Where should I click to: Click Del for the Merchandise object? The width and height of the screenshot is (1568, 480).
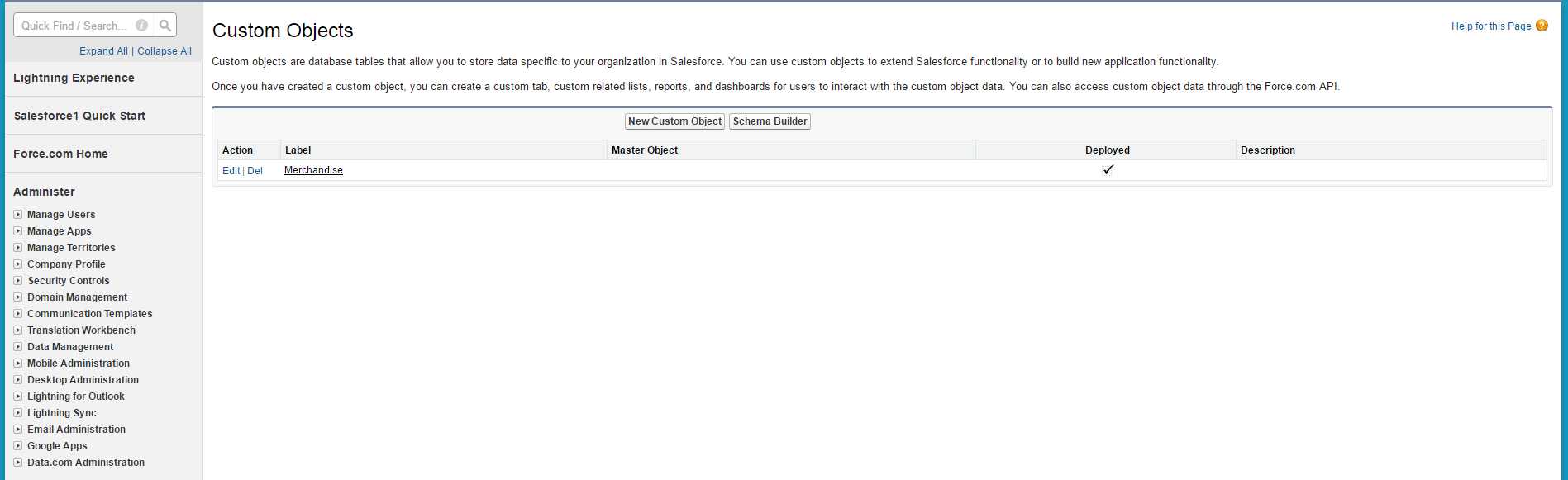tap(255, 171)
